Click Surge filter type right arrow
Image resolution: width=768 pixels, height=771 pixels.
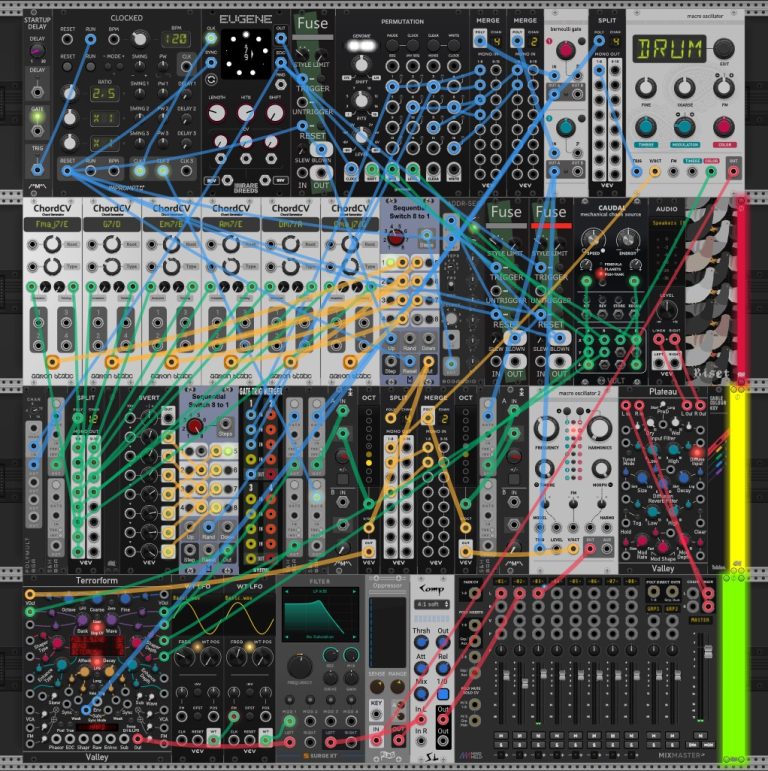(355, 592)
